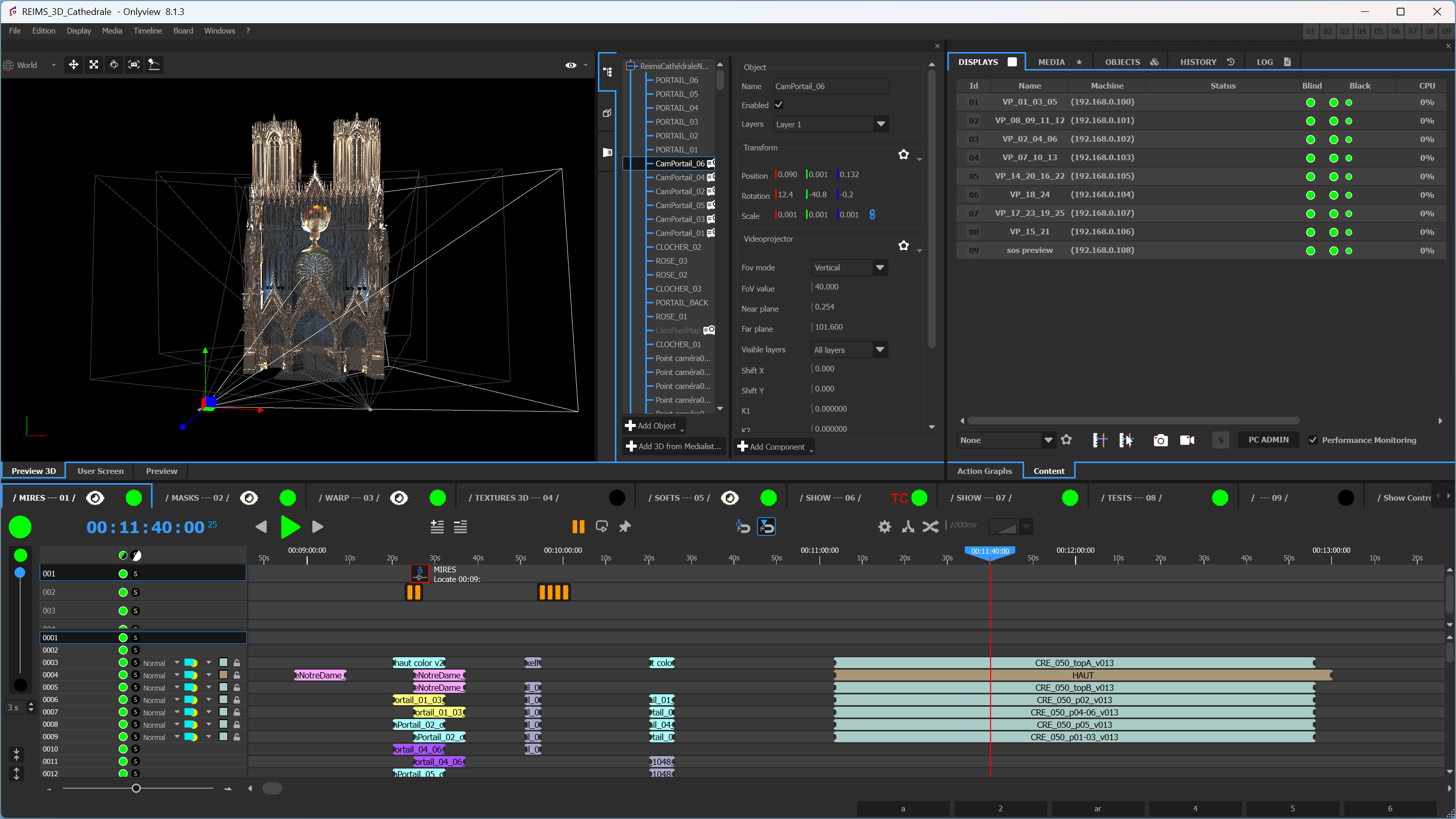Click the PC ADMIN button
This screenshot has width=1456, height=819.
point(1268,440)
